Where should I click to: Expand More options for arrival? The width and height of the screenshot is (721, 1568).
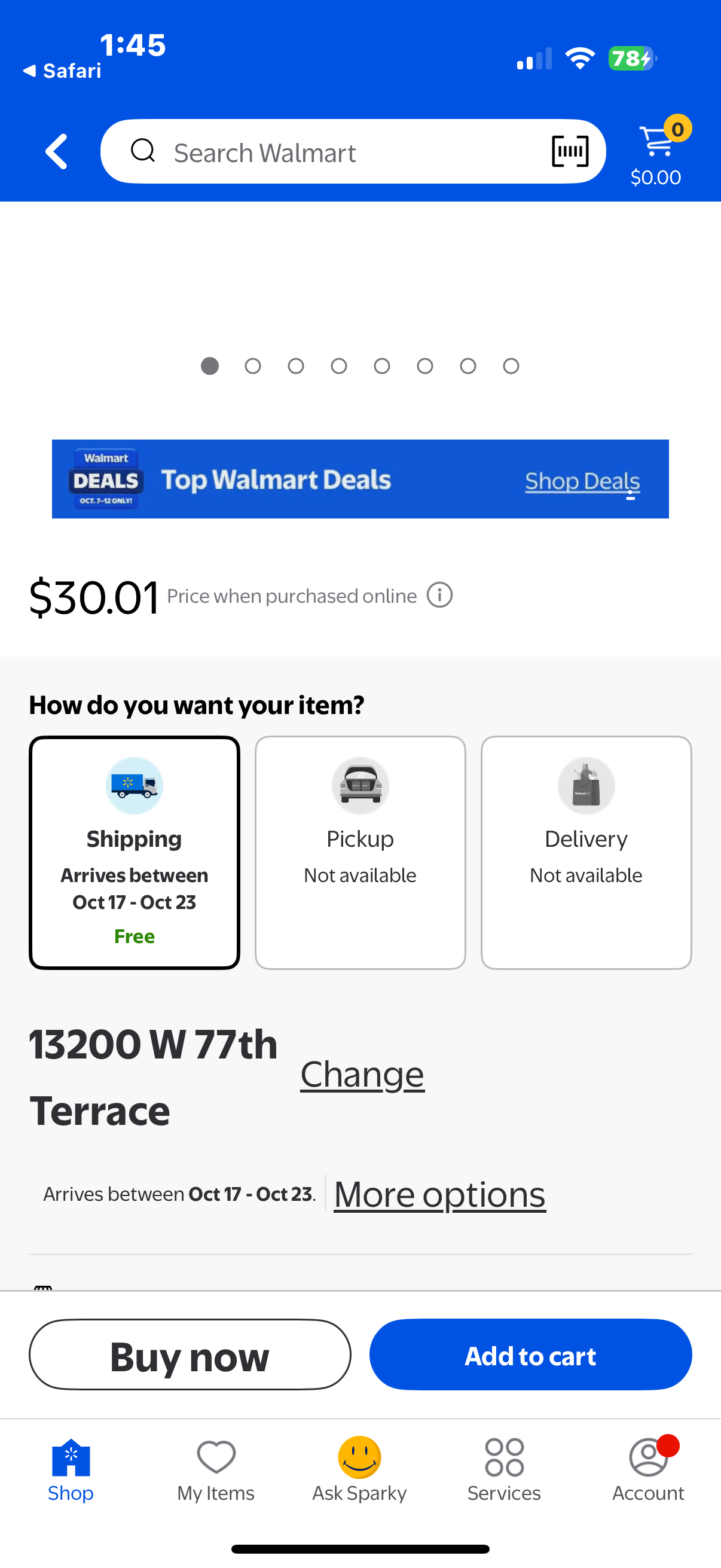click(439, 1194)
